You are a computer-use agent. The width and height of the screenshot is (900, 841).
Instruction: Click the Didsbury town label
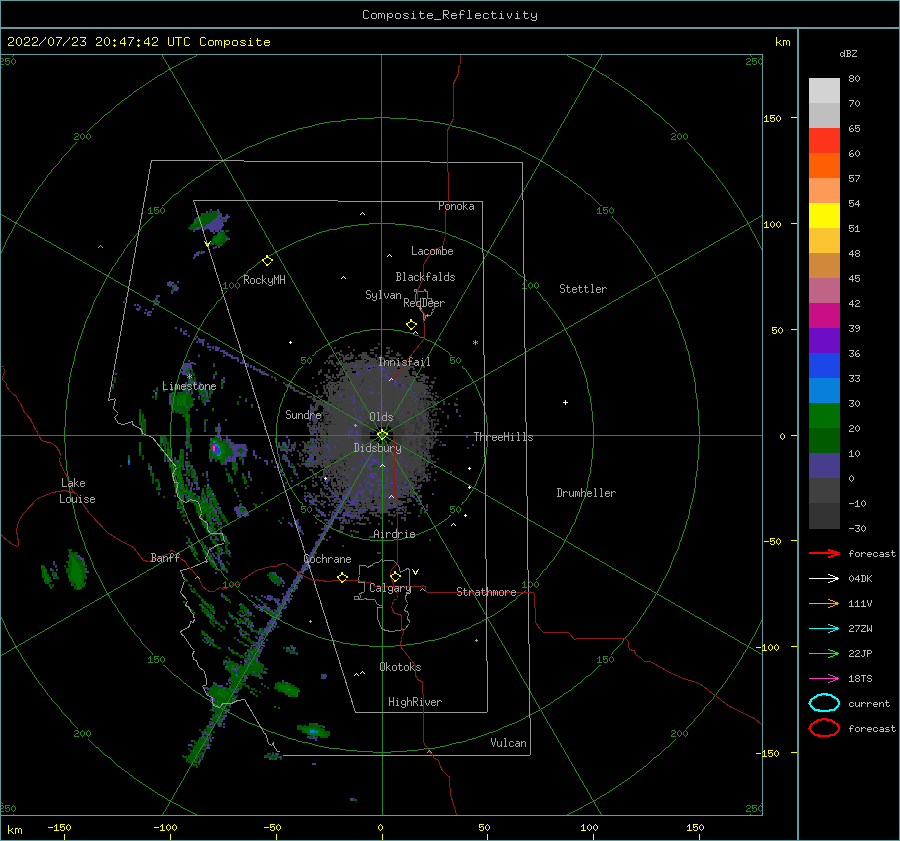tap(377, 448)
